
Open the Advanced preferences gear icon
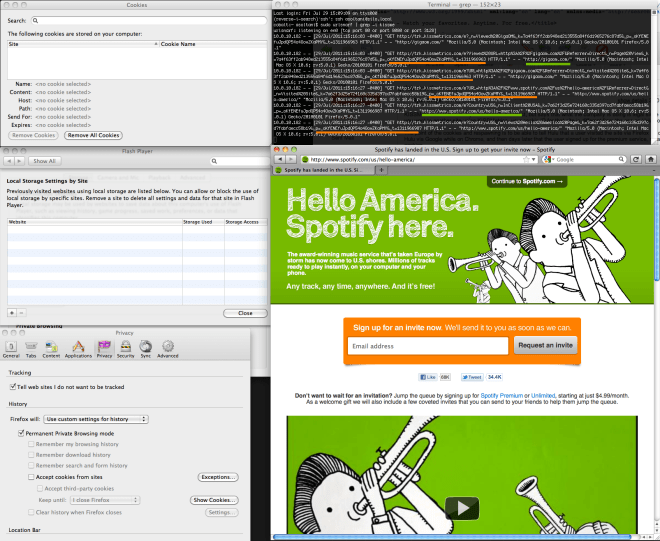167,347
